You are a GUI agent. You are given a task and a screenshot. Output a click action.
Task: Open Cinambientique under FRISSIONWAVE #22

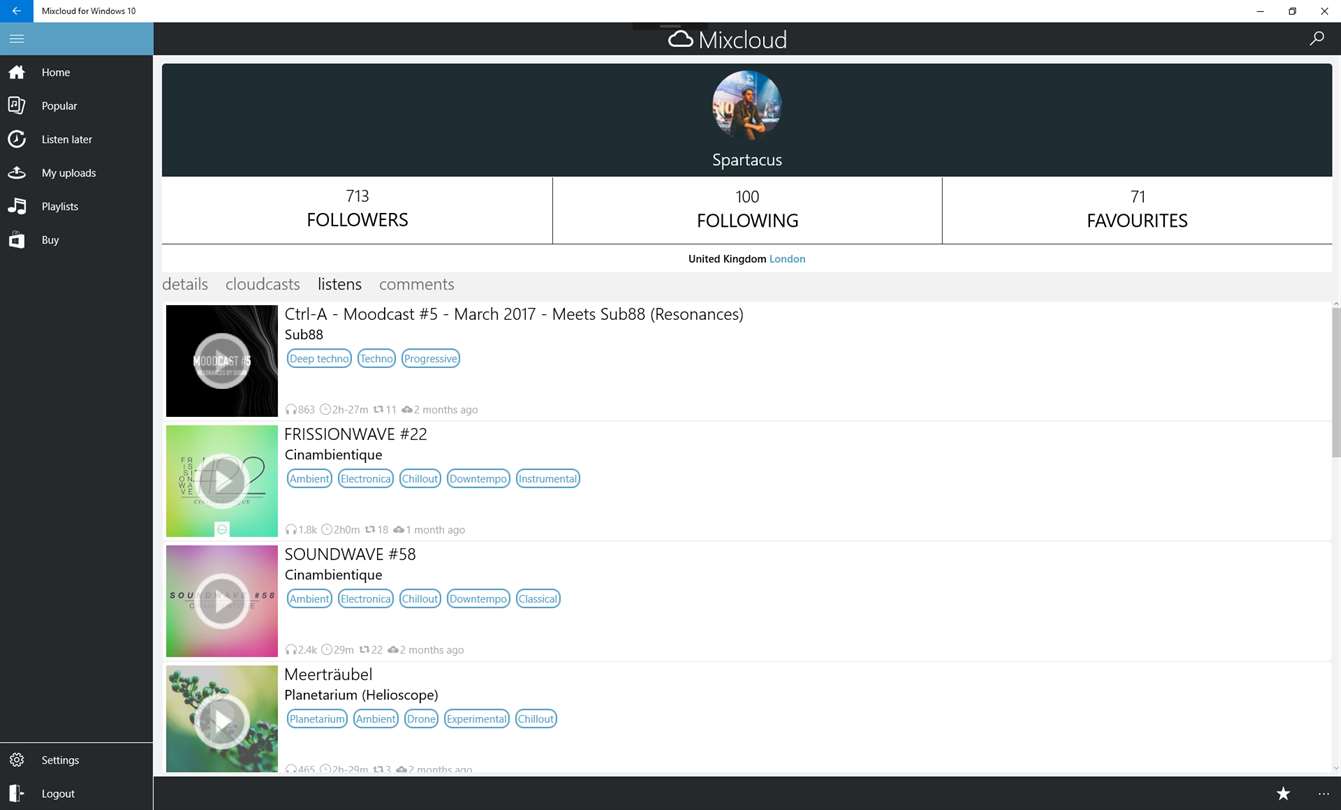click(333, 455)
